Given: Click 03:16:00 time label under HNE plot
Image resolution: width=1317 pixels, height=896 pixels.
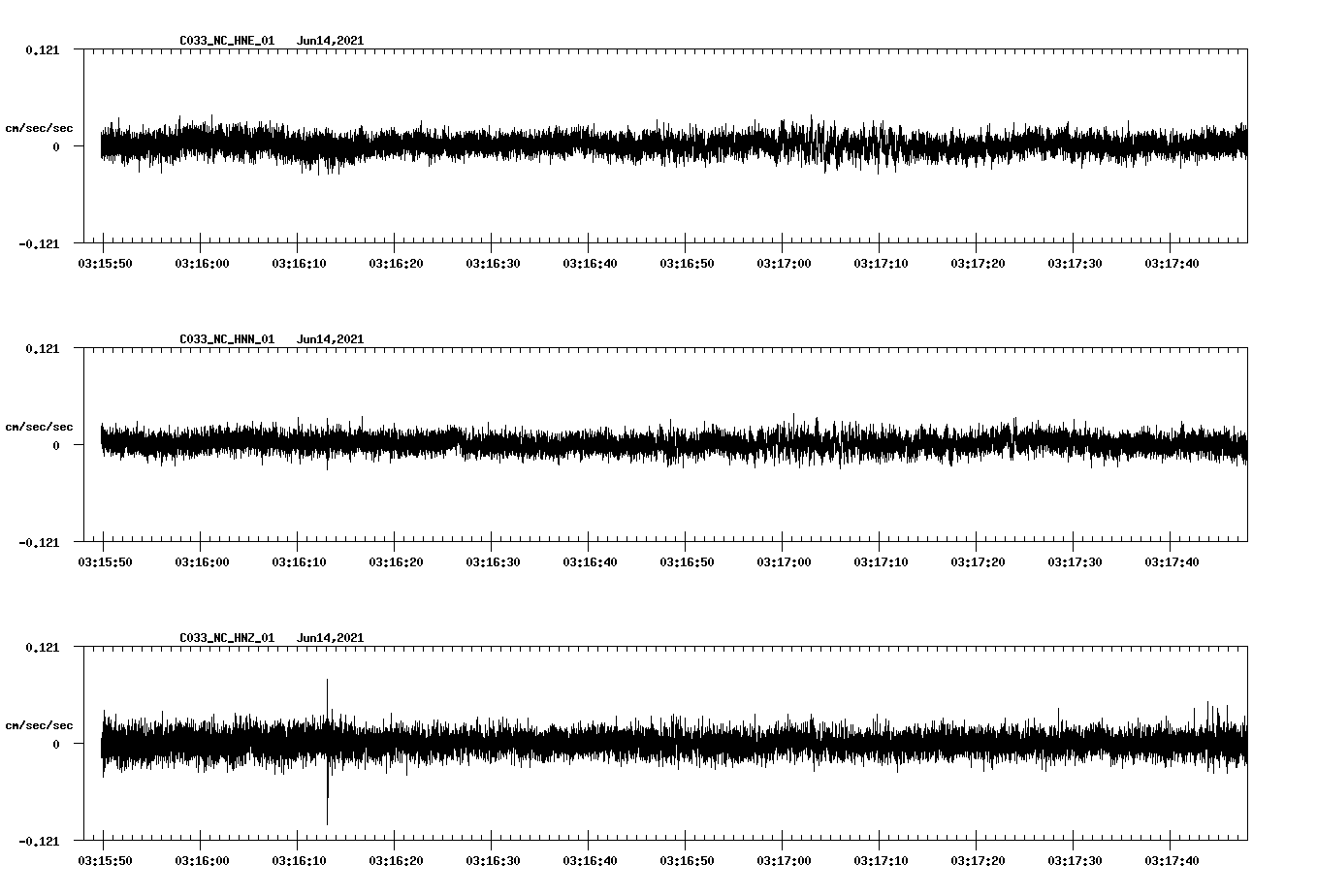Looking at the screenshot, I should 202,263.
